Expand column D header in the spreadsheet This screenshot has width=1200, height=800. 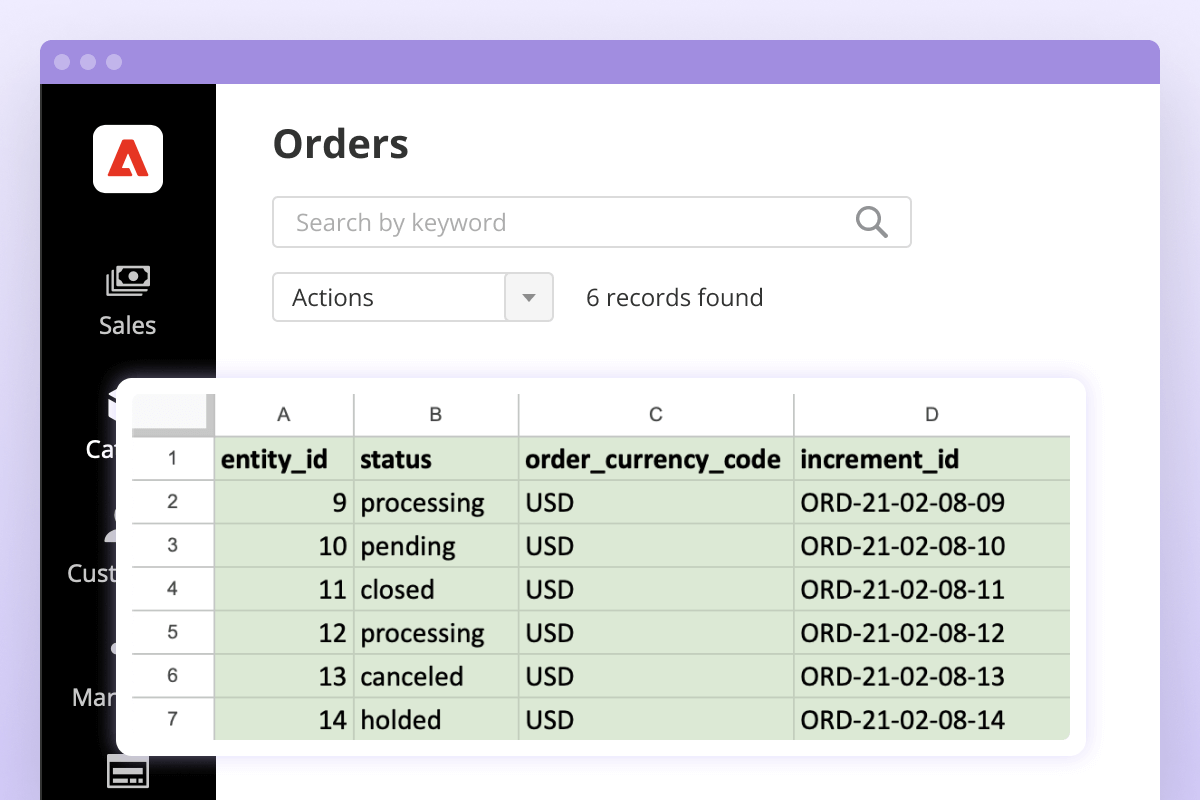tap(931, 413)
